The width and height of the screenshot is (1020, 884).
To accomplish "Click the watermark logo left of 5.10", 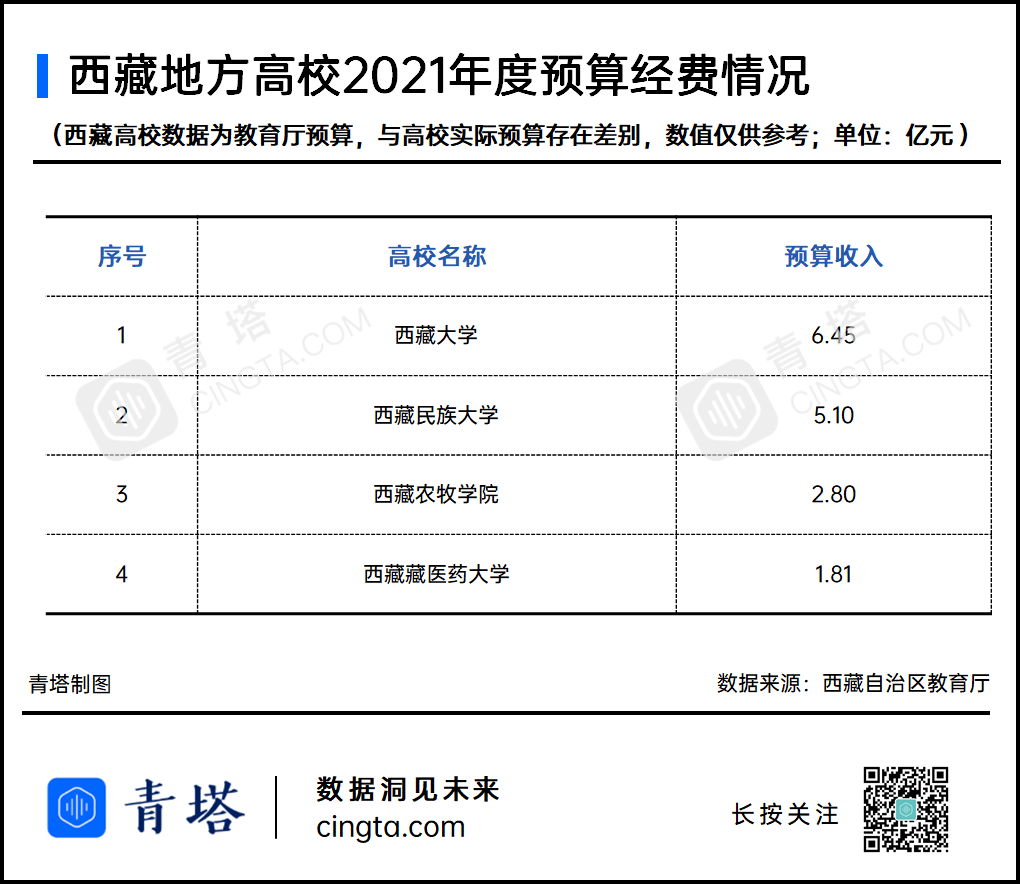I will coord(727,410).
